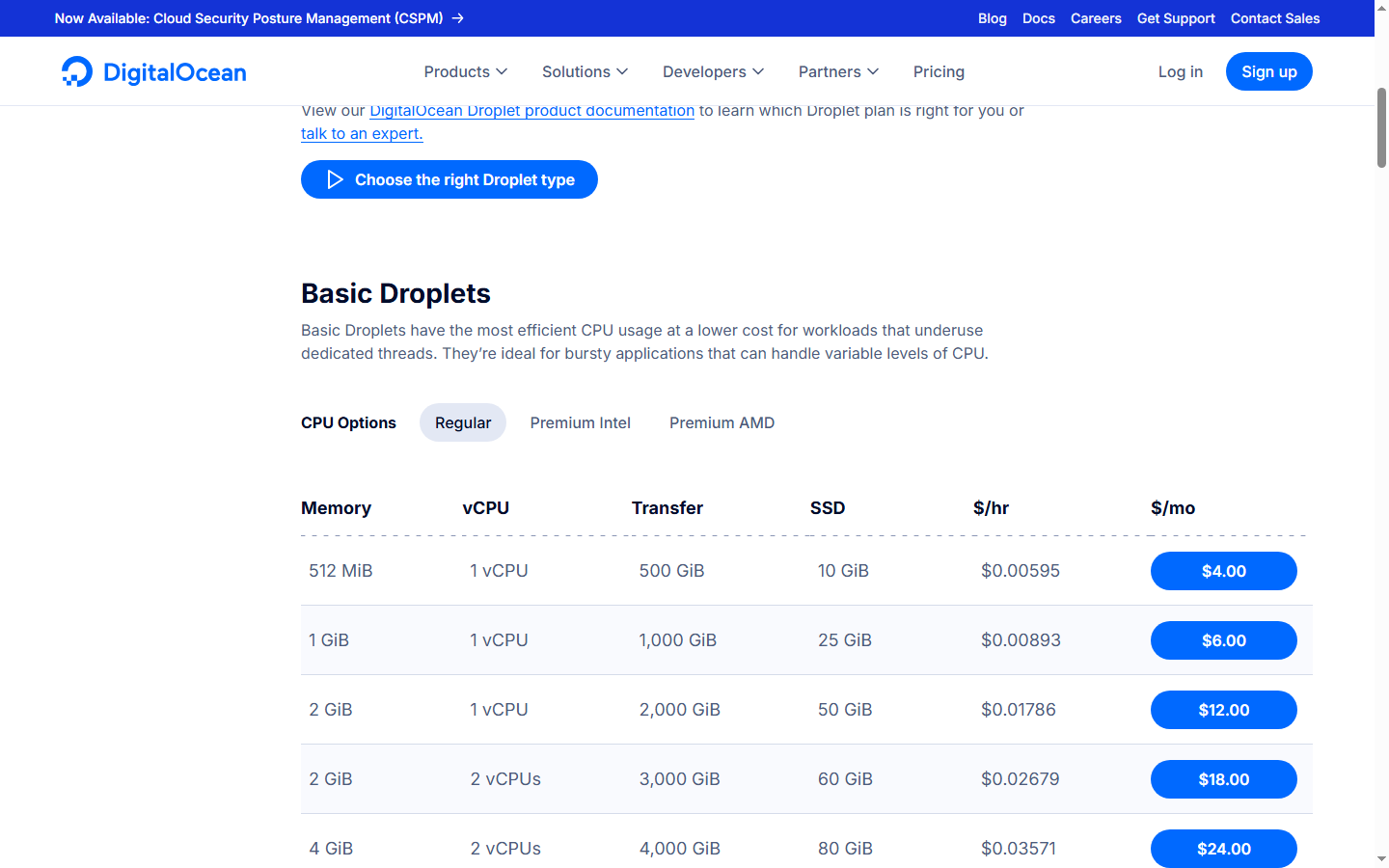1389x868 pixels.
Task: Click the 500 GiB transfer cell
Action: coord(671,571)
